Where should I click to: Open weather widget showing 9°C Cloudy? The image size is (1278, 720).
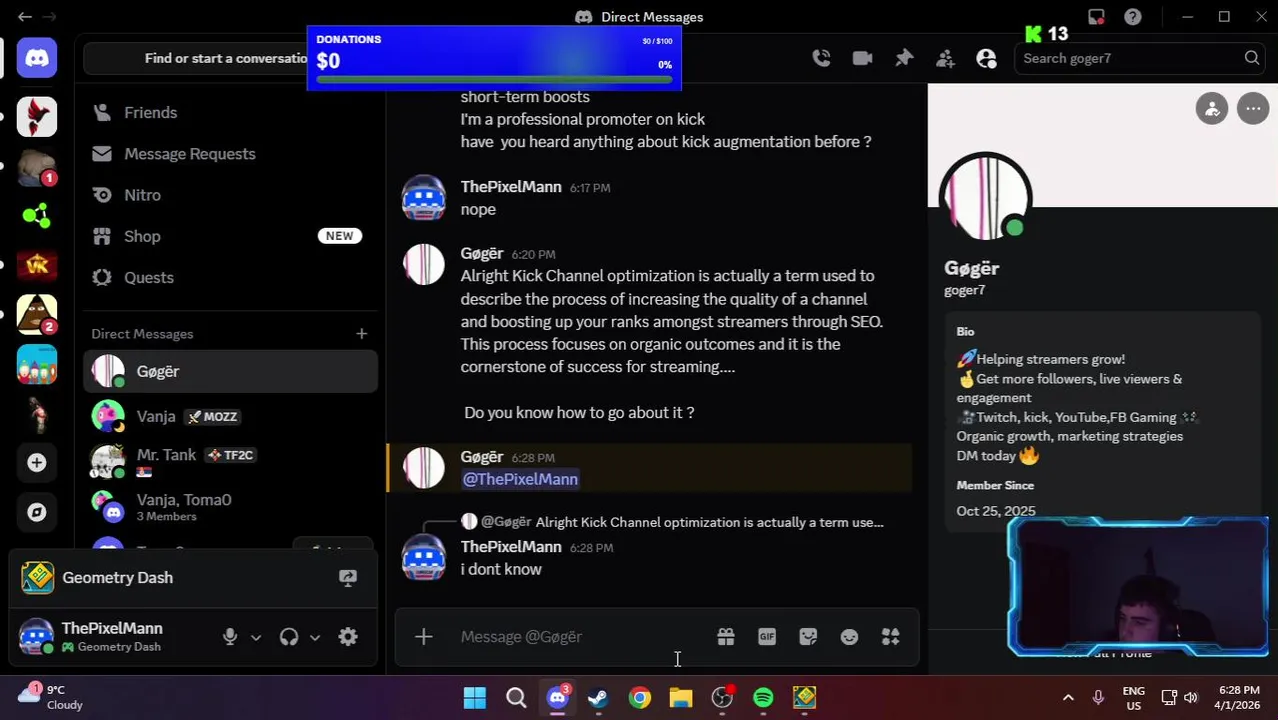(x=52, y=697)
